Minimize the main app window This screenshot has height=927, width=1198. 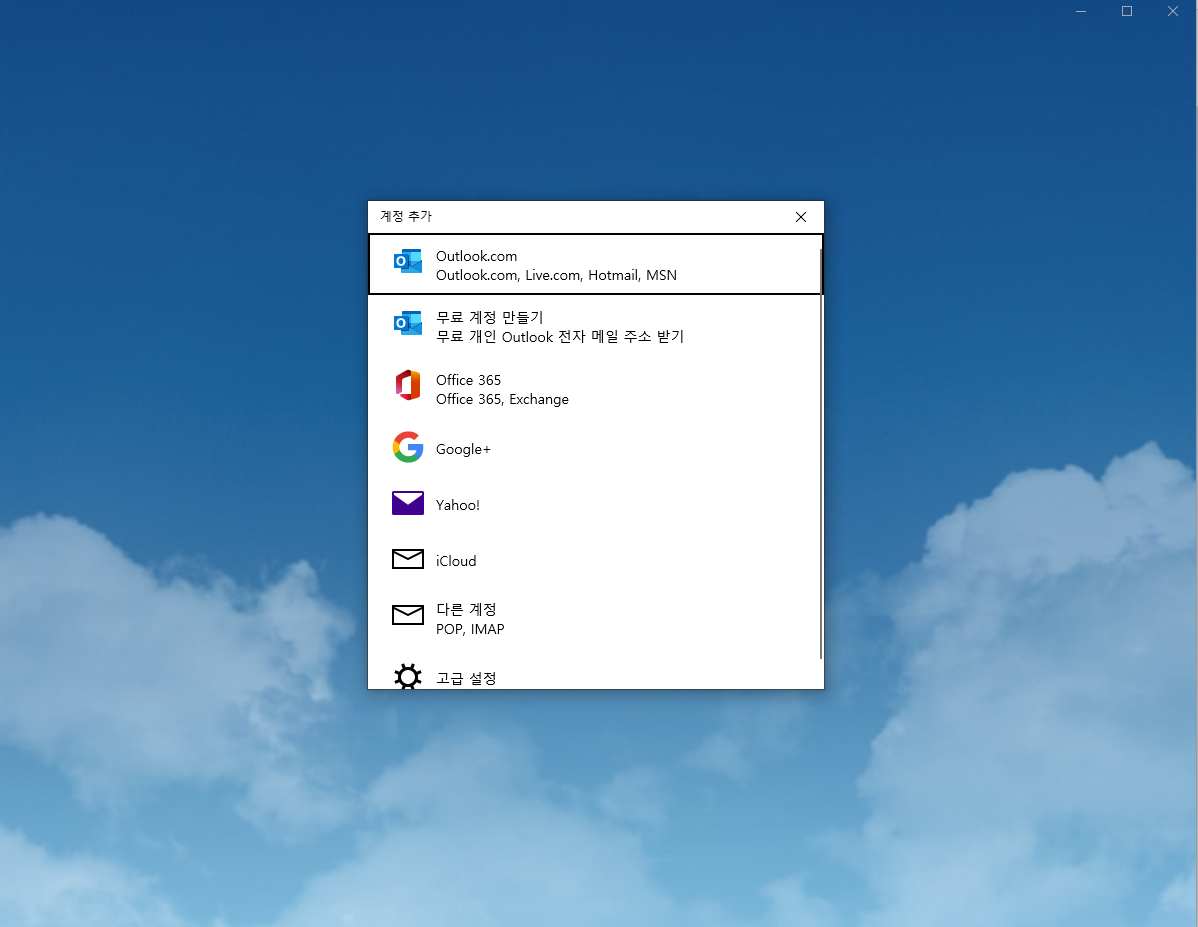pyautogui.click(x=1080, y=11)
